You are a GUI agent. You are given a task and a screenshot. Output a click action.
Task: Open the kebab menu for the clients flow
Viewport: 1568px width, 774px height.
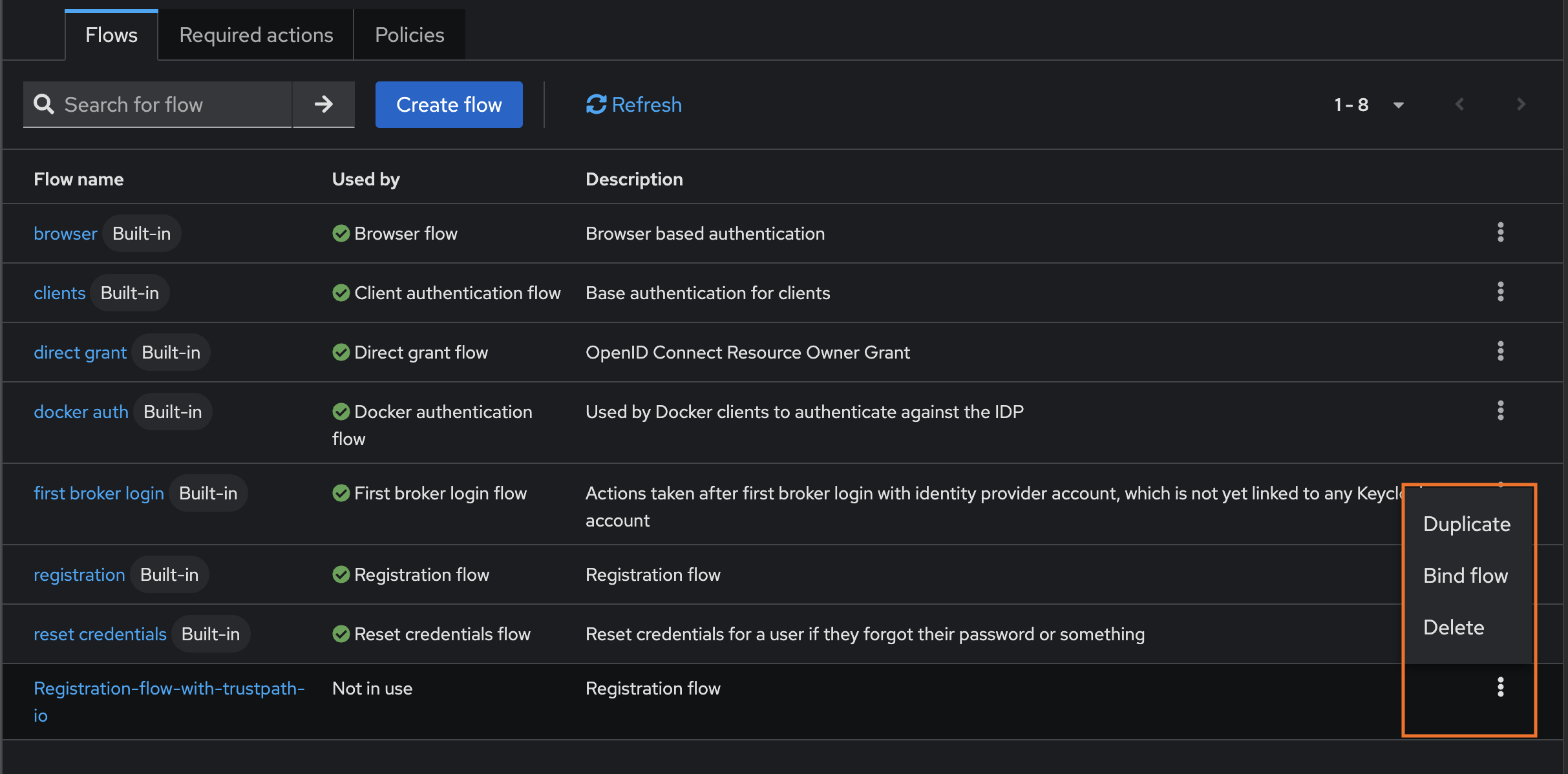click(1500, 292)
